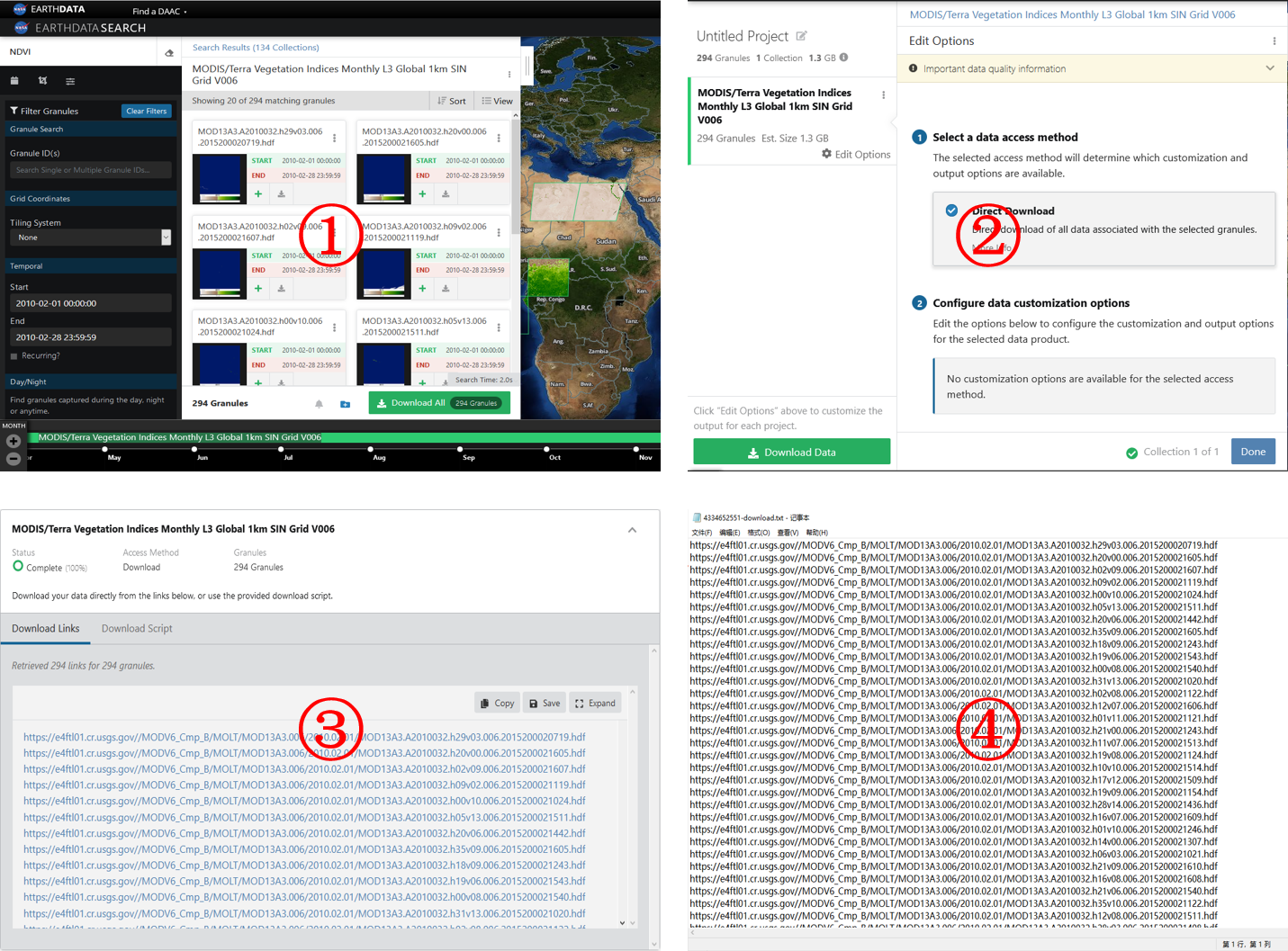The height and width of the screenshot is (951, 1288).
Task: Open MODIS/Terra collection title link above Edit Options
Action: pos(1072,14)
